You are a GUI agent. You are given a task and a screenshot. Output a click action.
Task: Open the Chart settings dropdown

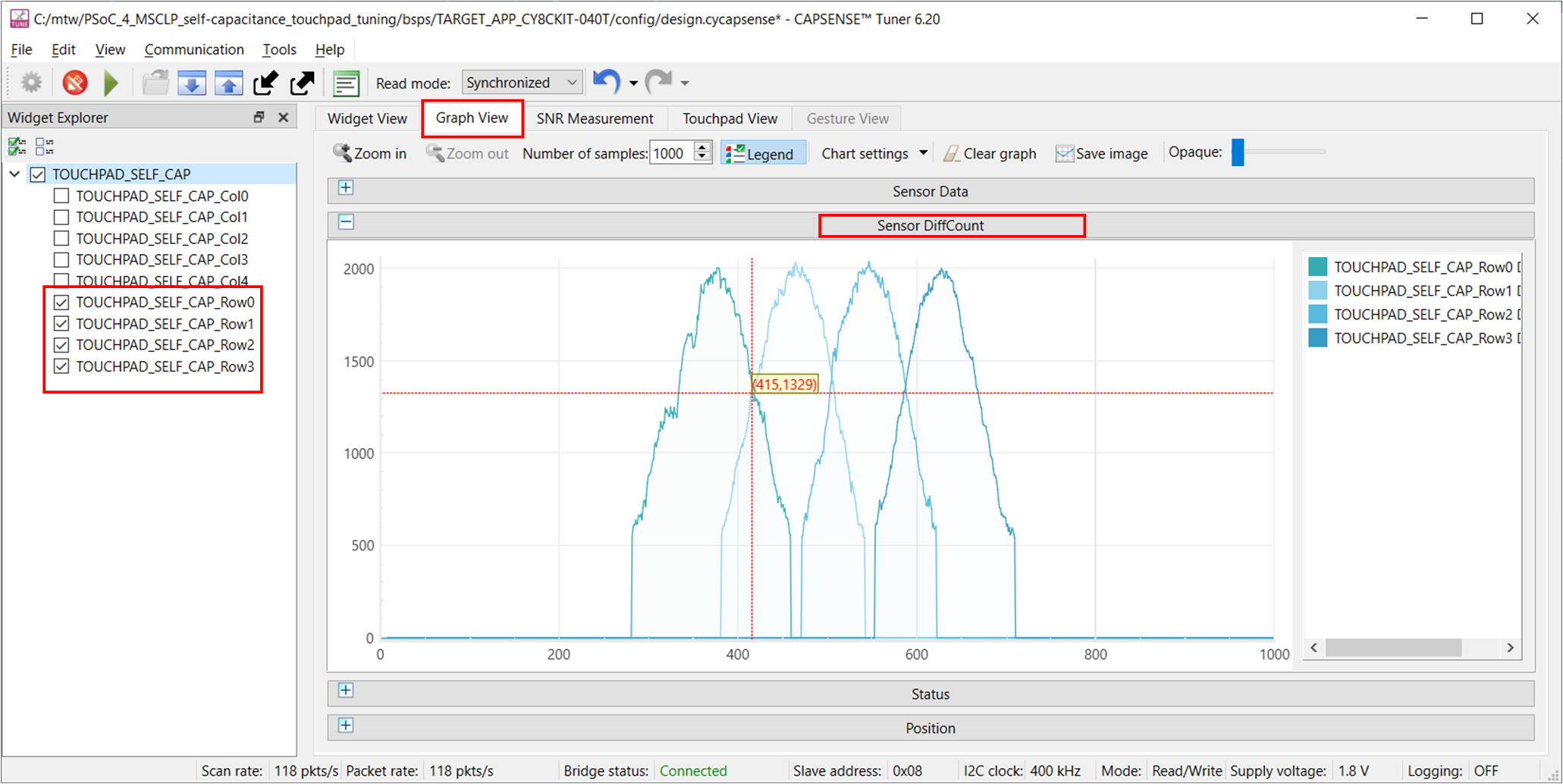point(874,153)
